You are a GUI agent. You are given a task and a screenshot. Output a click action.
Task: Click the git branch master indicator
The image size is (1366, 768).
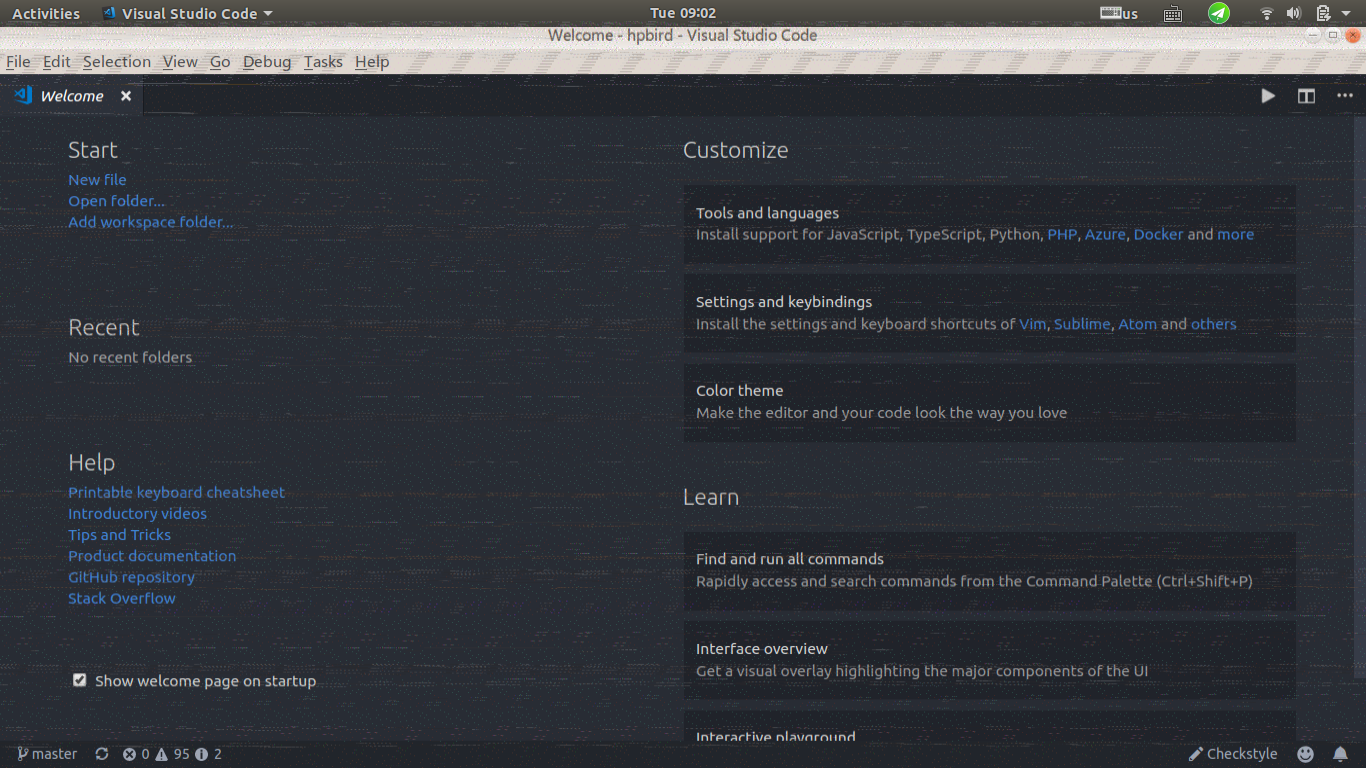pyautogui.click(x=45, y=754)
